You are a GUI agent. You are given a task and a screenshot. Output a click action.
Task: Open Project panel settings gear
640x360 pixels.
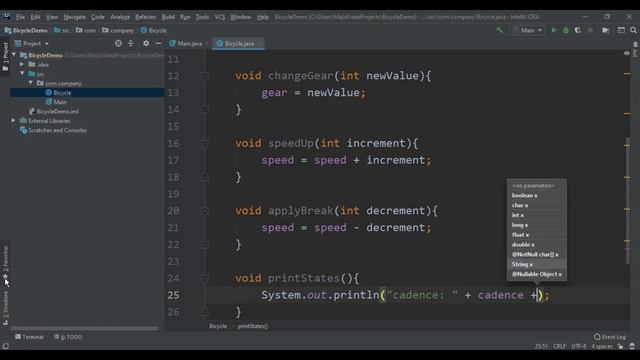[x=146, y=43]
